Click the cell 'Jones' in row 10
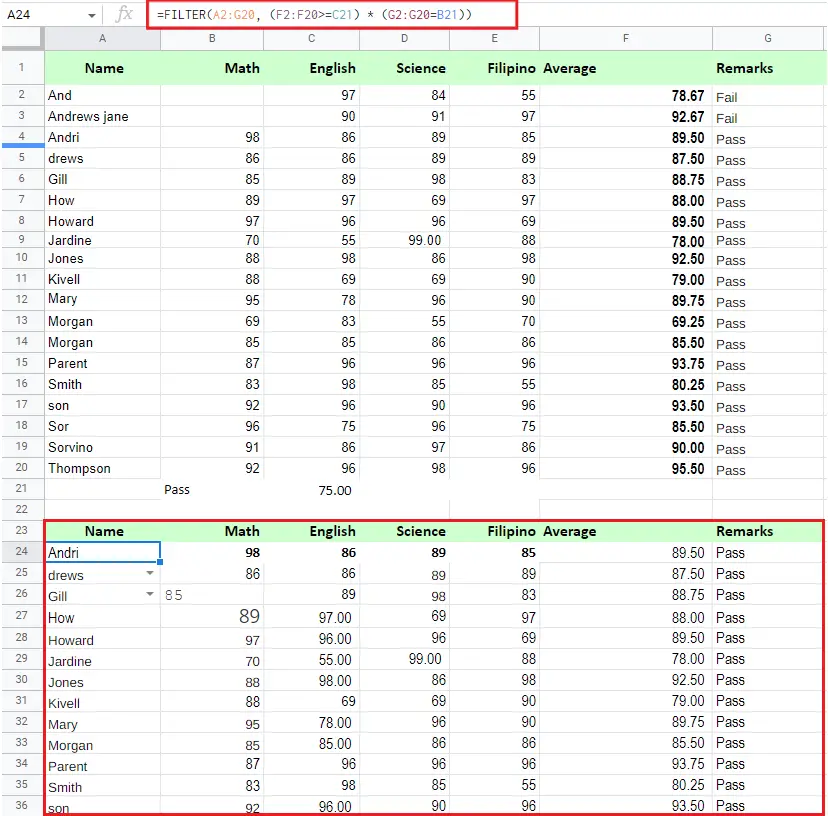The height and width of the screenshot is (816, 828). point(102,258)
